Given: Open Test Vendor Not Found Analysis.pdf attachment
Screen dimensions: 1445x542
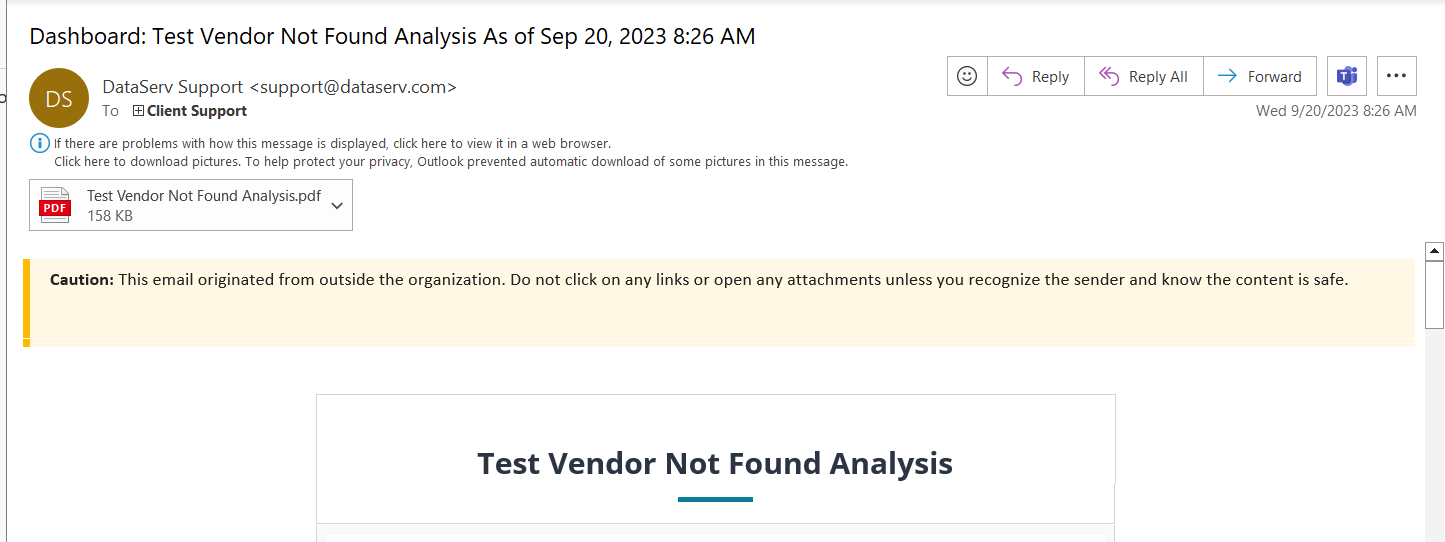Looking at the screenshot, I should [x=191, y=205].
